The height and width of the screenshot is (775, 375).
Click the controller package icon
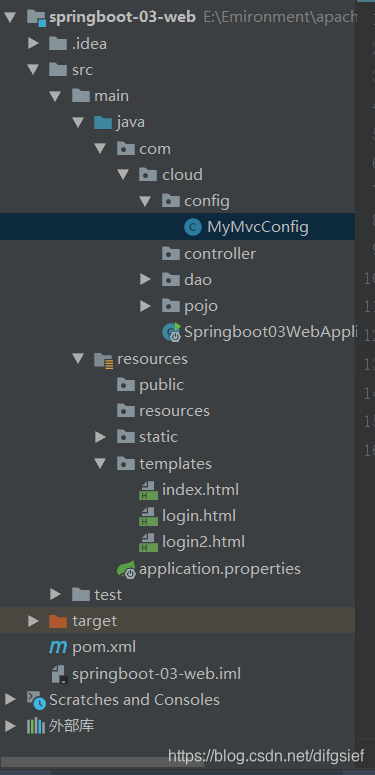click(x=170, y=254)
